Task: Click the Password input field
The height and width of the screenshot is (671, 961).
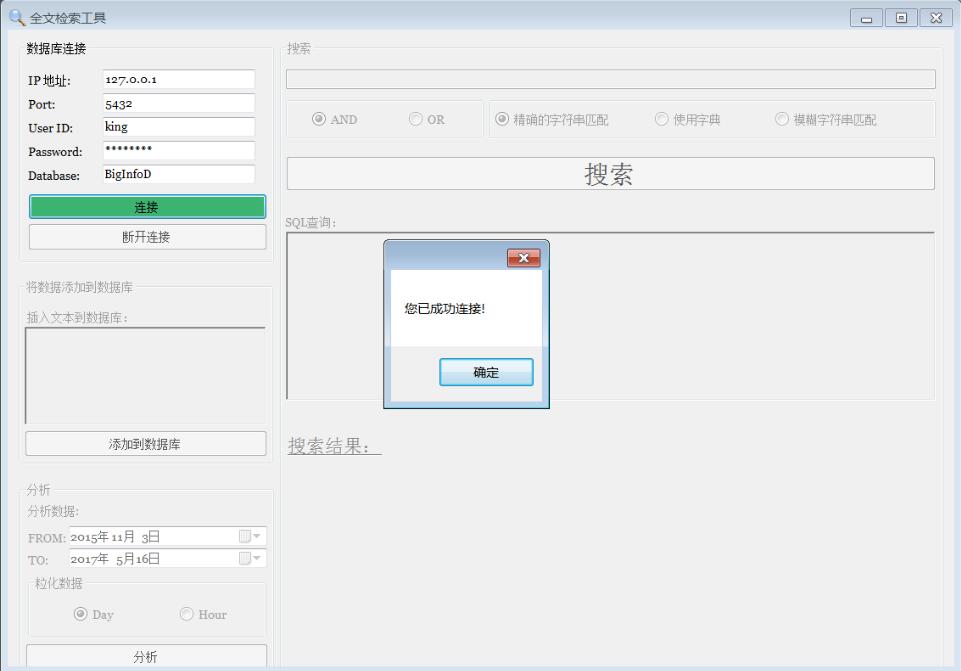Action: coord(178,150)
